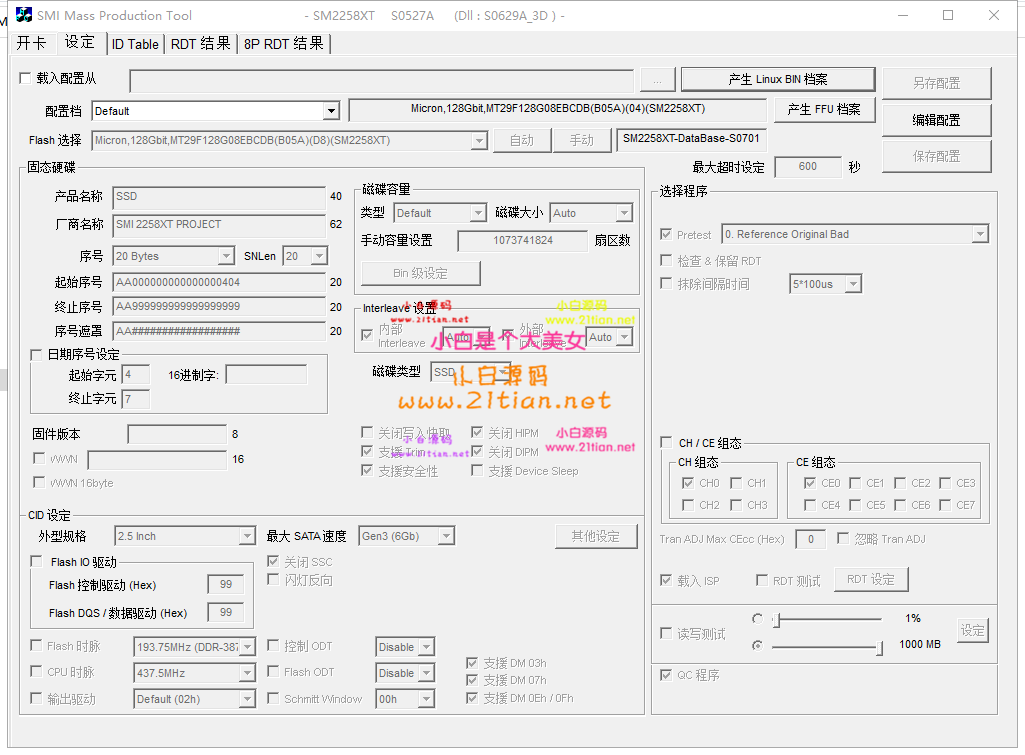Click the 序号遮罩 field
Screen dimensions: 1025x755
coord(218,331)
